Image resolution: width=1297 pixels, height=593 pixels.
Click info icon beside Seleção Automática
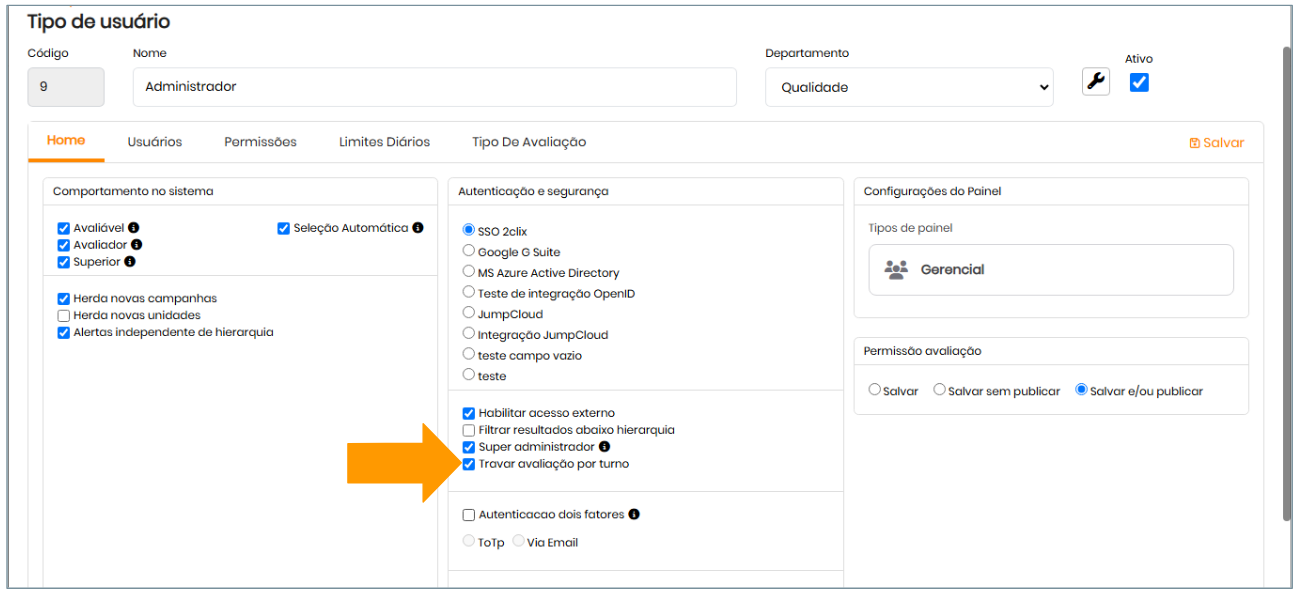point(418,228)
